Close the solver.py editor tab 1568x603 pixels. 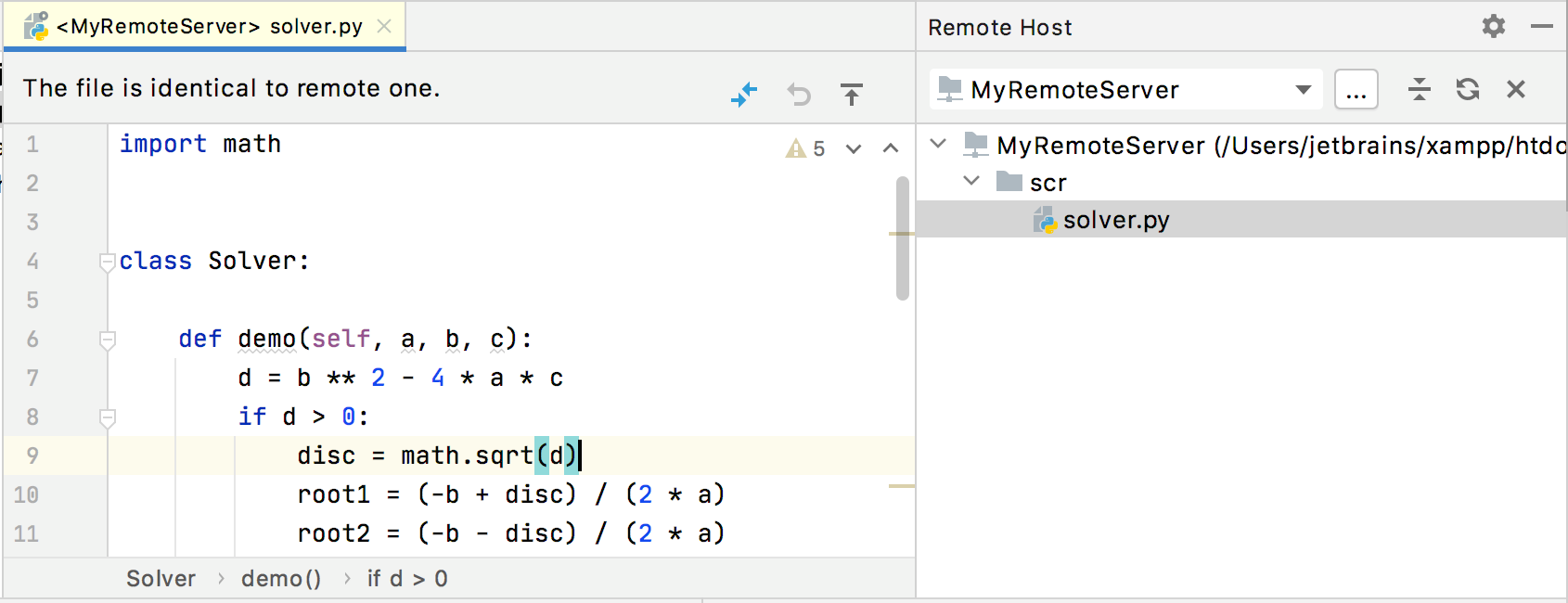[384, 27]
